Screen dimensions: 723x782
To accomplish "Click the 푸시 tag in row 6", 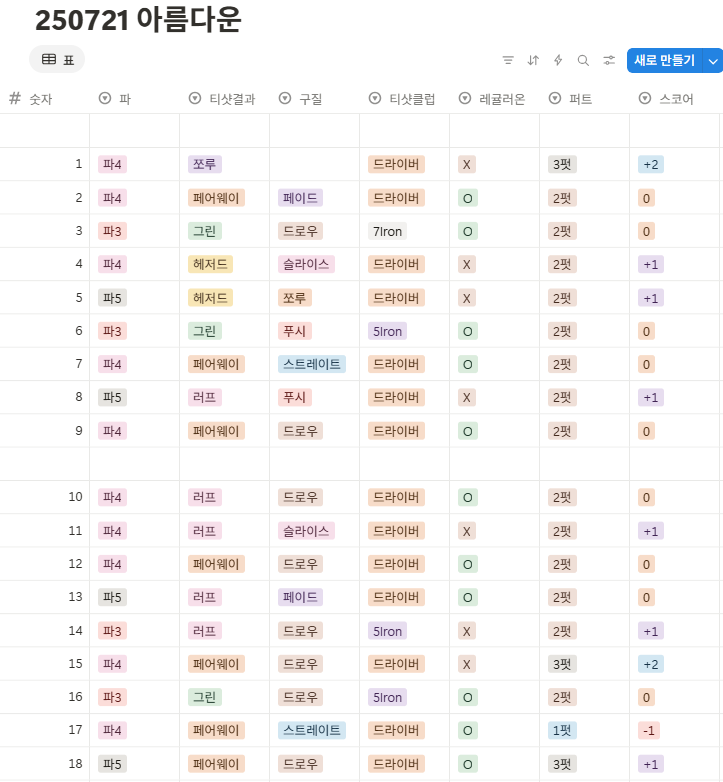I will pos(295,331).
